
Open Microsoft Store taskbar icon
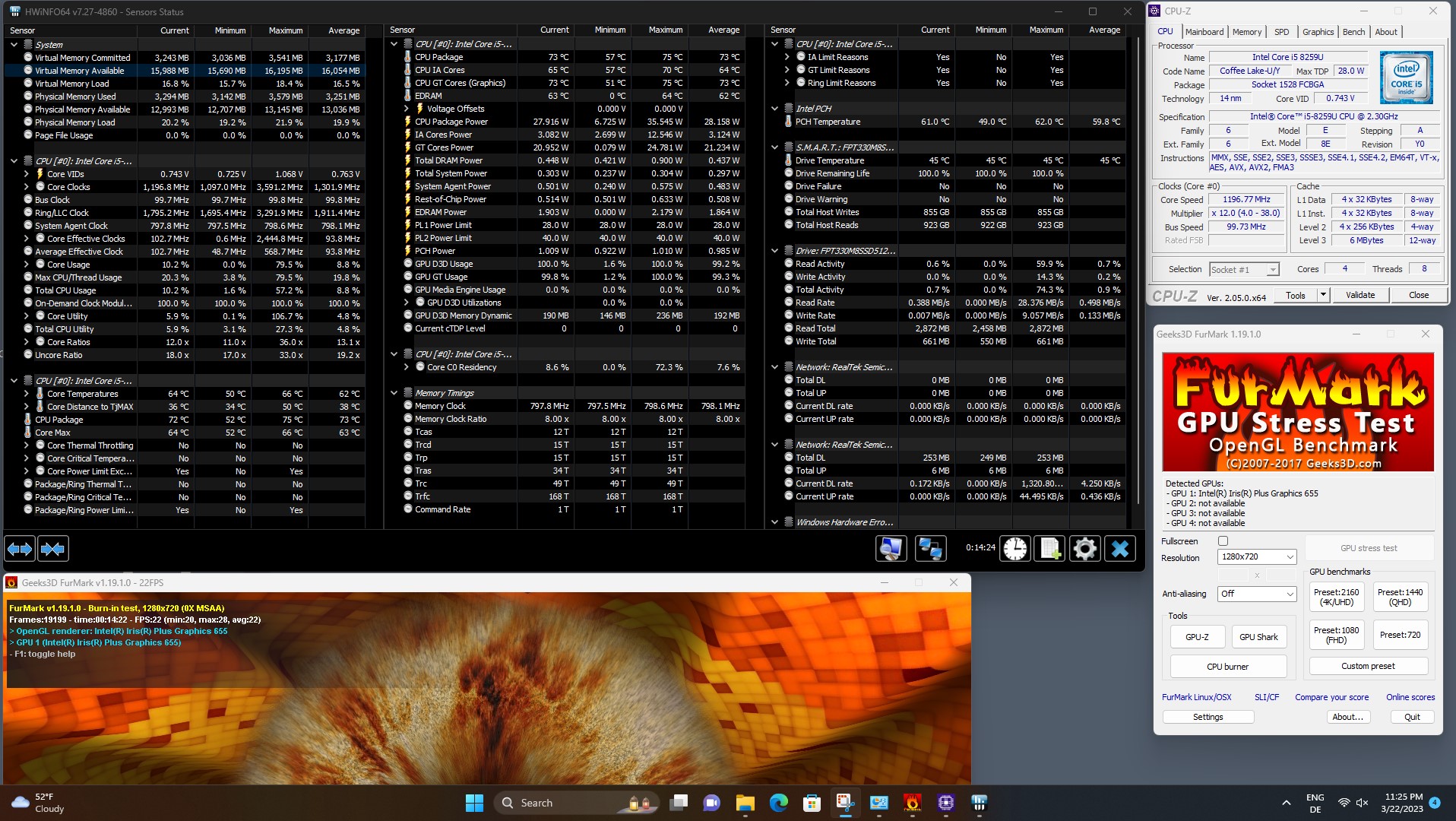812,803
